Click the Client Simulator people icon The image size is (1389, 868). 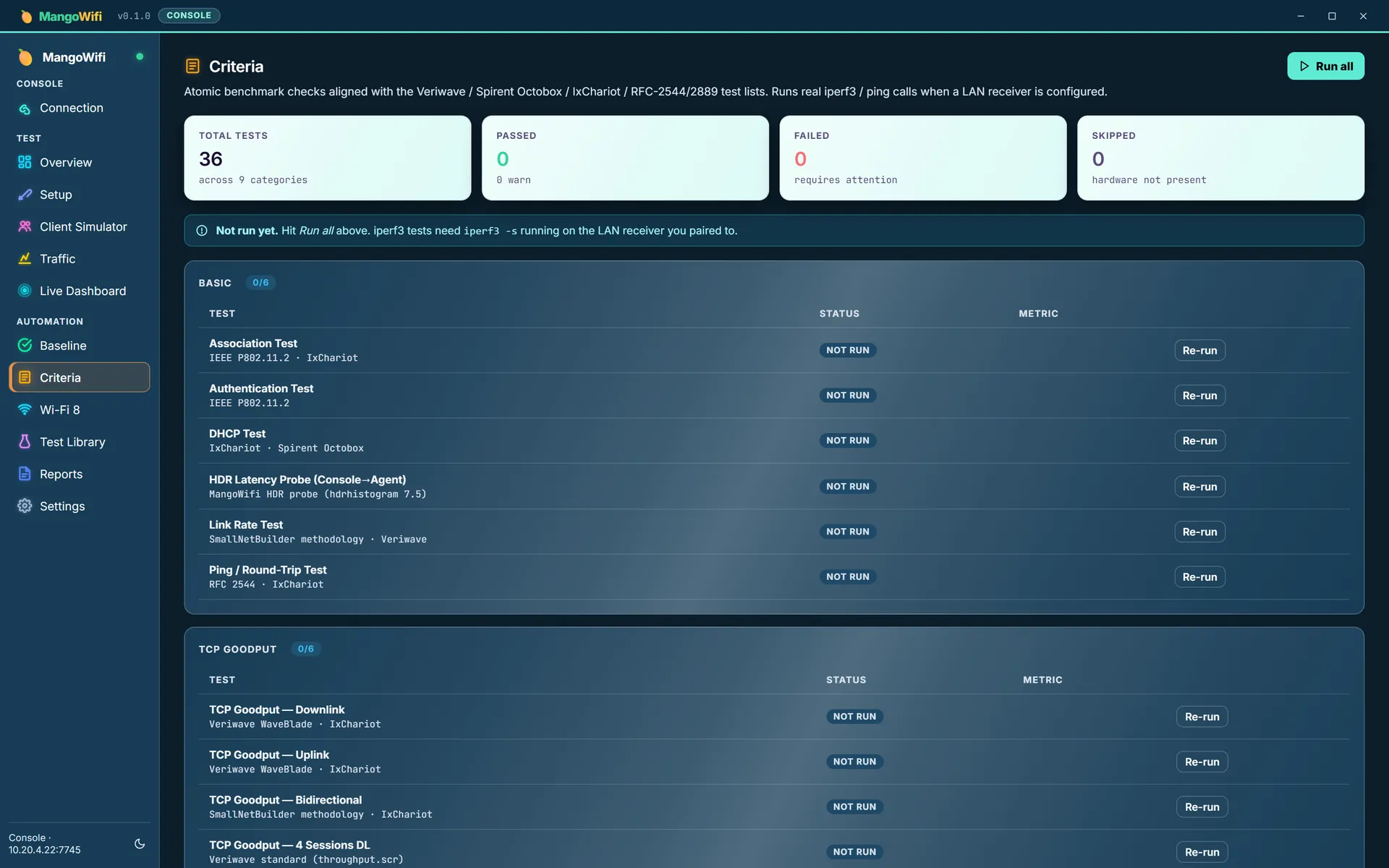coord(25,226)
